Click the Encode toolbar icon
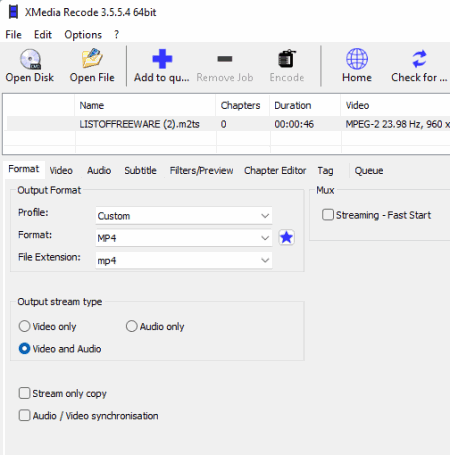Image resolution: width=450 pixels, height=455 pixels. point(287,59)
